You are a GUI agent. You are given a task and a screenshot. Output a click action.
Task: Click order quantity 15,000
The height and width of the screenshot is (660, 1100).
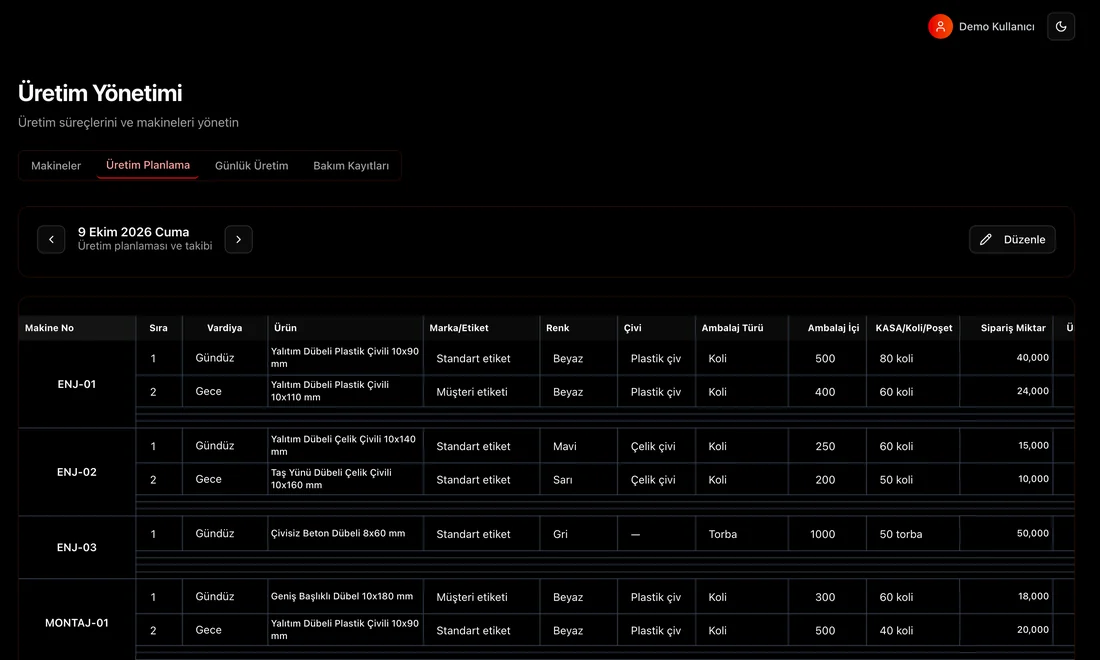(x=1033, y=445)
